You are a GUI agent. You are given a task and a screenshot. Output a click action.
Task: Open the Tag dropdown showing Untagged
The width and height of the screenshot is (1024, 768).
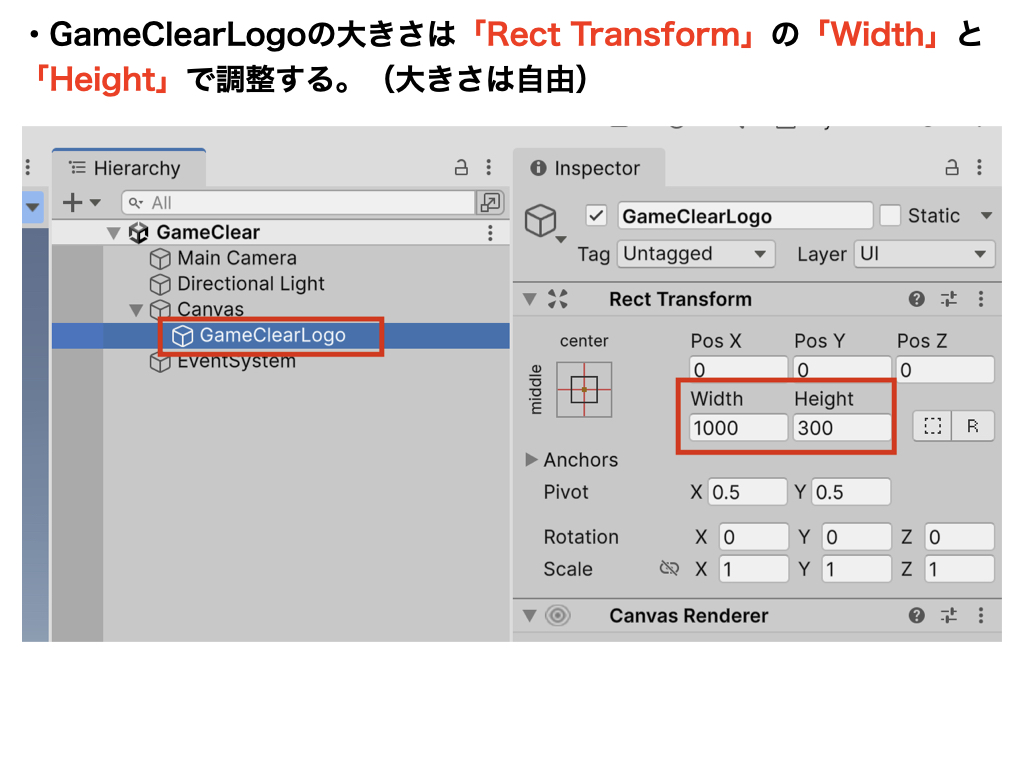tap(696, 254)
